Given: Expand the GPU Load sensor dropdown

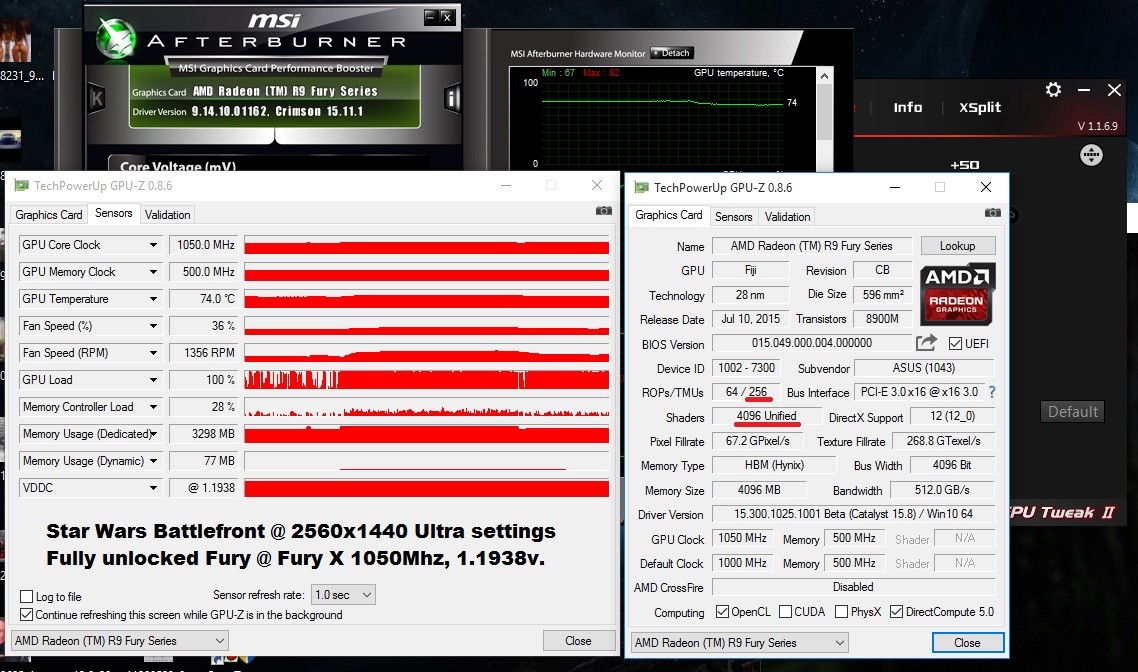Looking at the screenshot, I should click(x=153, y=380).
